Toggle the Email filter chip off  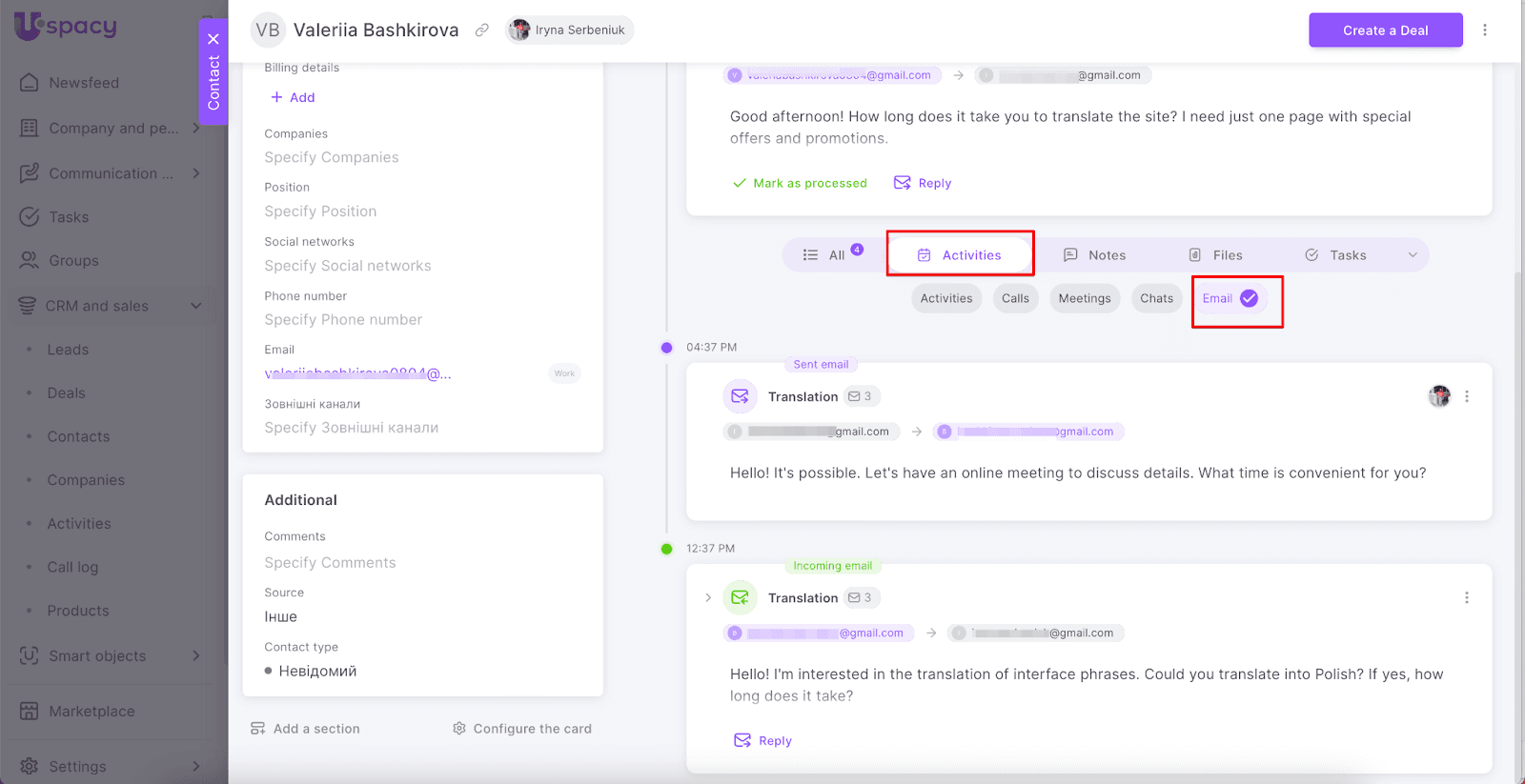(x=1230, y=298)
